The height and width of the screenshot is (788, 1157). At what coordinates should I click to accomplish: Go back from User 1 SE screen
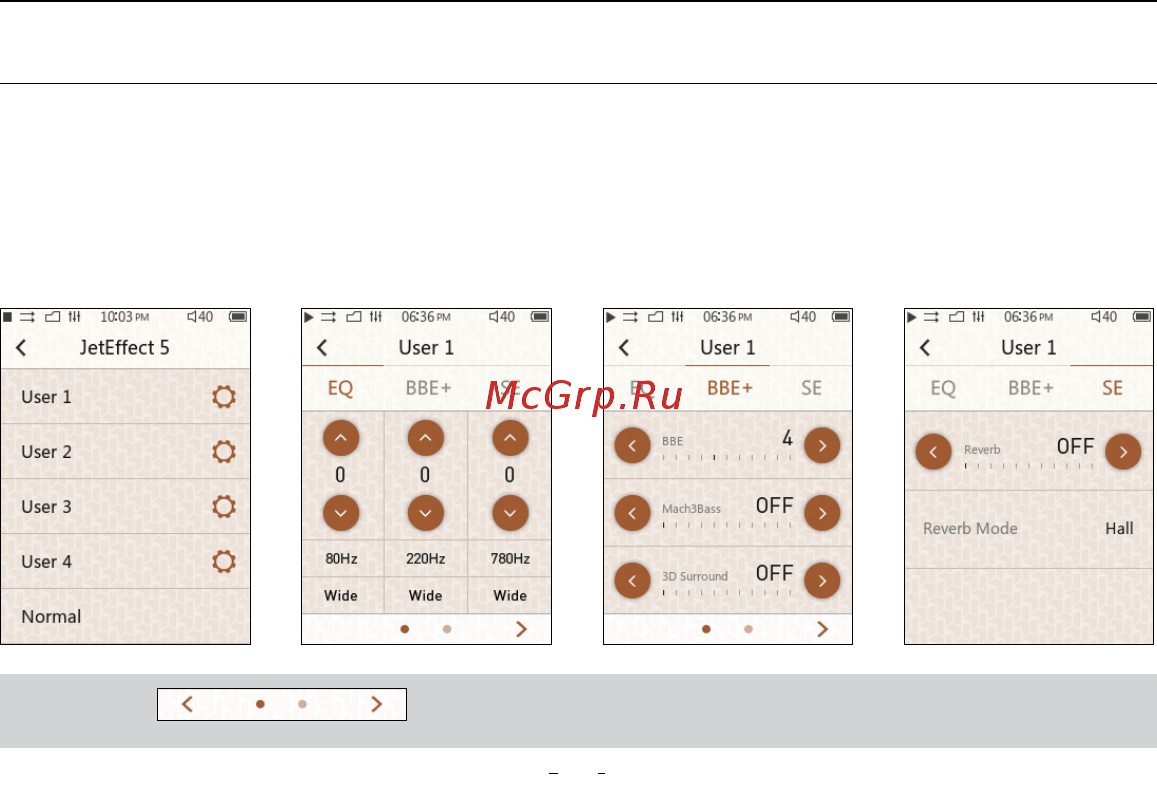click(925, 348)
